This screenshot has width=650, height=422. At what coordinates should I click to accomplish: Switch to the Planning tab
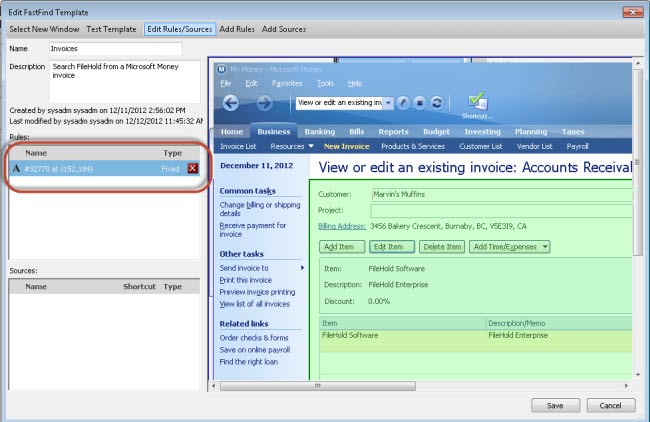tap(531, 131)
